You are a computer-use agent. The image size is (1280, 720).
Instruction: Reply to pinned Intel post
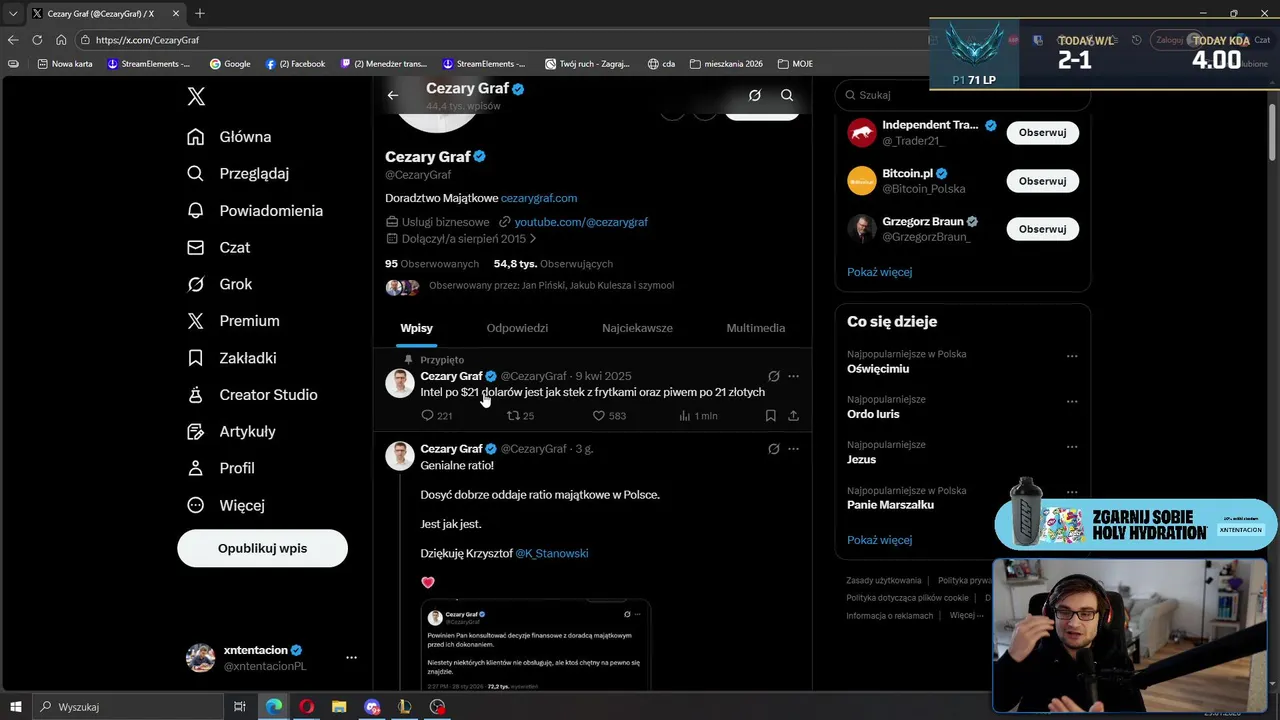pyautogui.click(x=437, y=416)
